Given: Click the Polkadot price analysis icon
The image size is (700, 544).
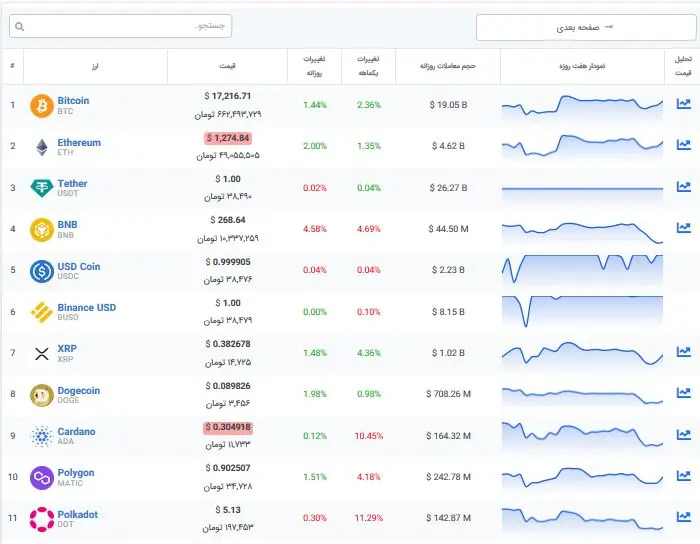Looking at the screenshot, I should (x=683, y=517).
